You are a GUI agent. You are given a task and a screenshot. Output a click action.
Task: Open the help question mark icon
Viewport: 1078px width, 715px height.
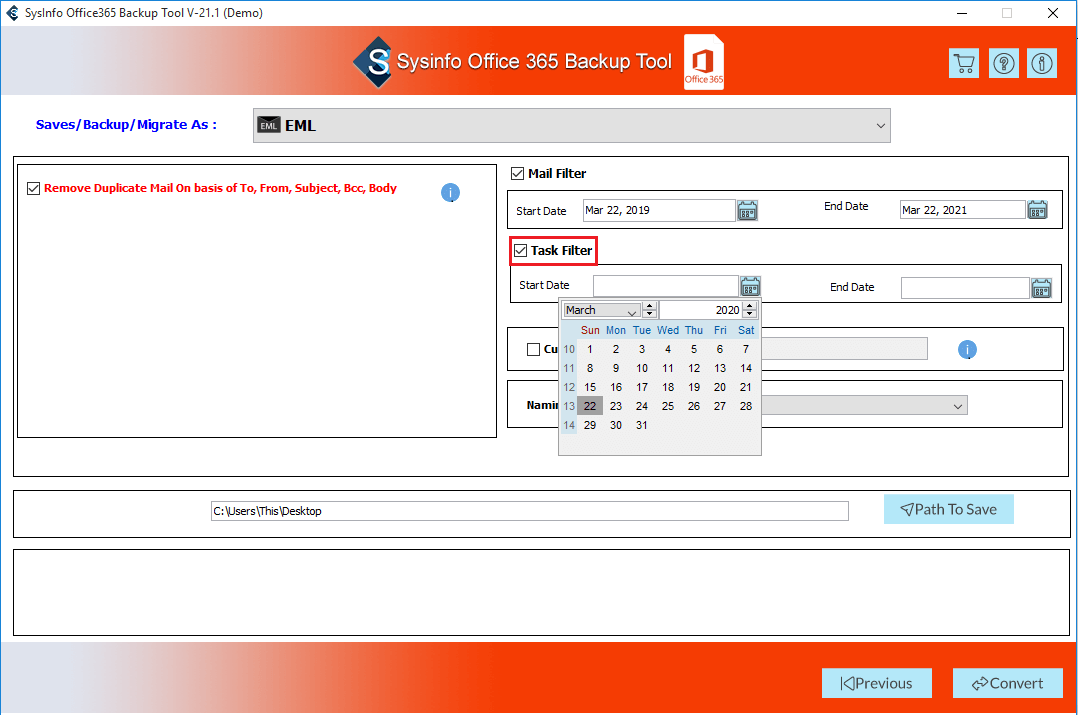(x=1003, y=63)
